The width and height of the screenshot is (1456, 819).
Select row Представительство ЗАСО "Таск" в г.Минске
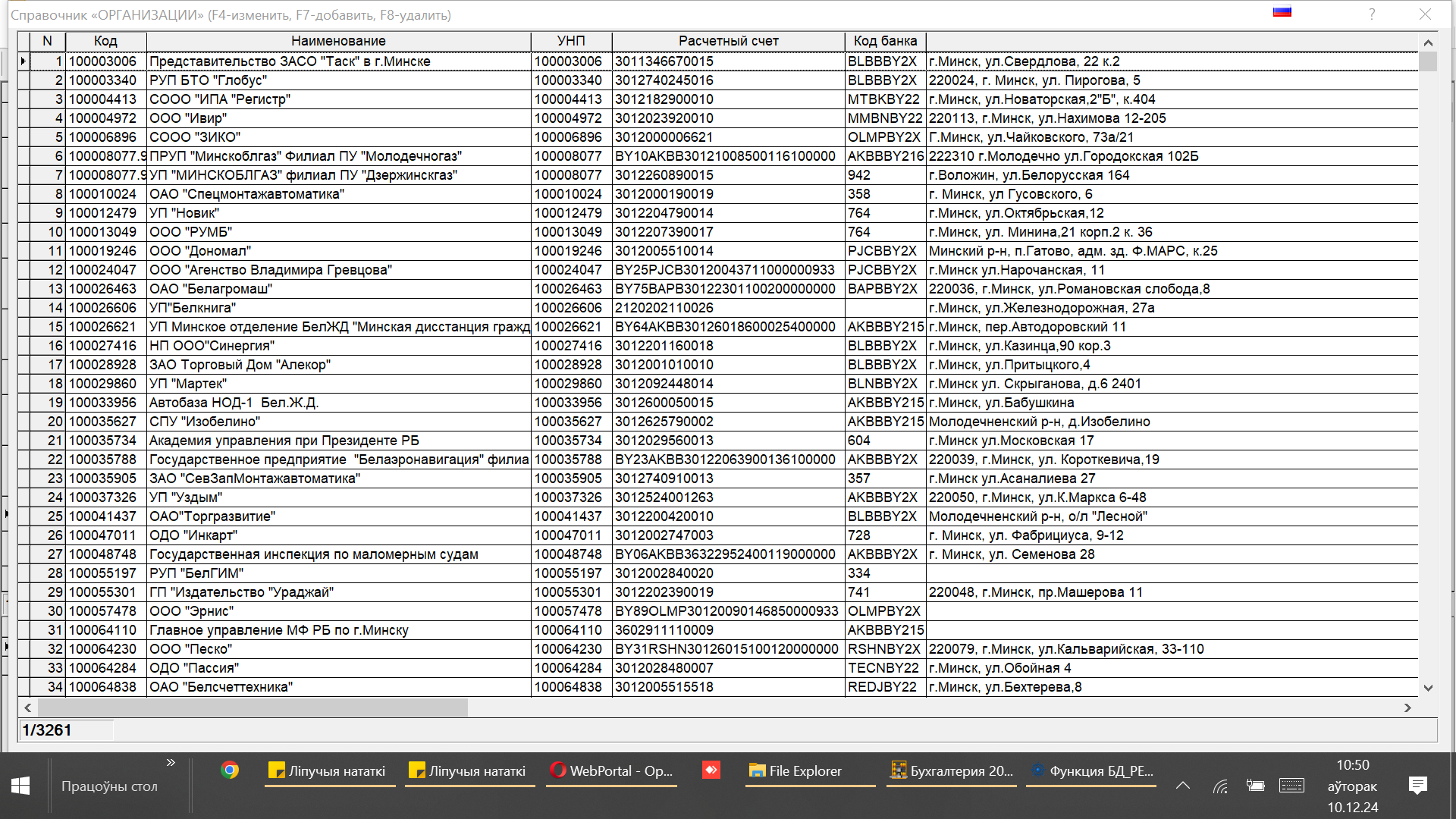click(717, 61)
